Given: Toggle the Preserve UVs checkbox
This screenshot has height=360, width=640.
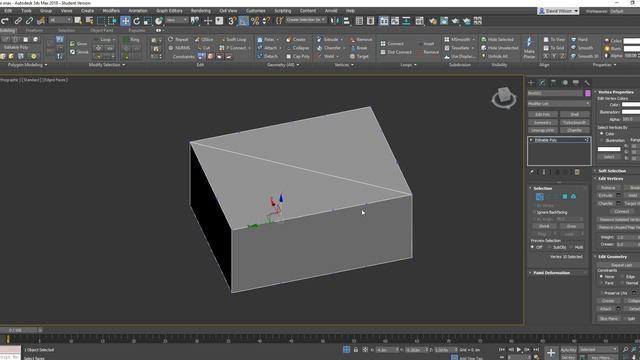Looking at the screenshot, I should pyautogui.click(x=601, y=293).
